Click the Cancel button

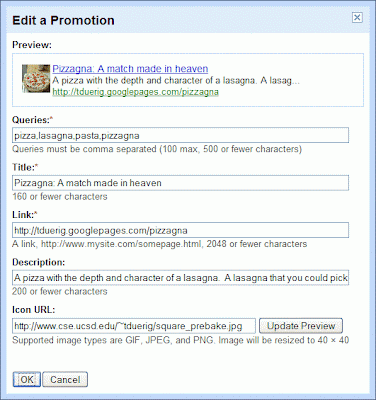(x=65, y=379)
